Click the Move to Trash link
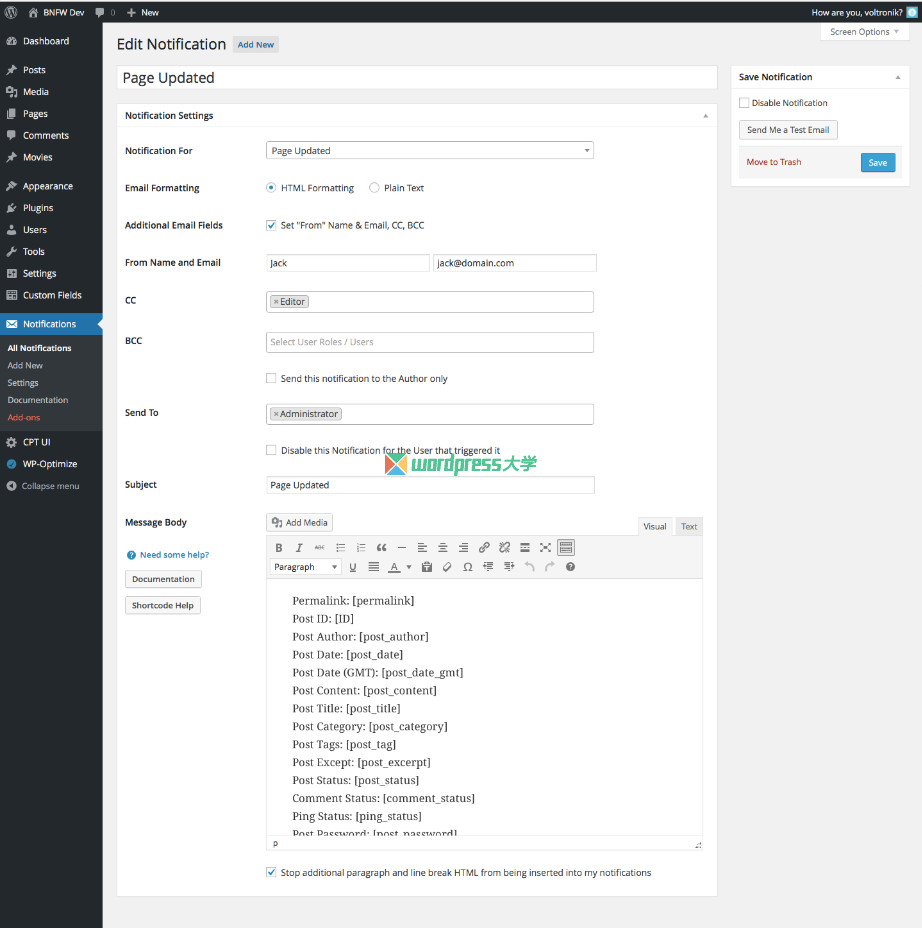Image resolution: width=922 pixels, height=928 pixels. coord(773,162)
